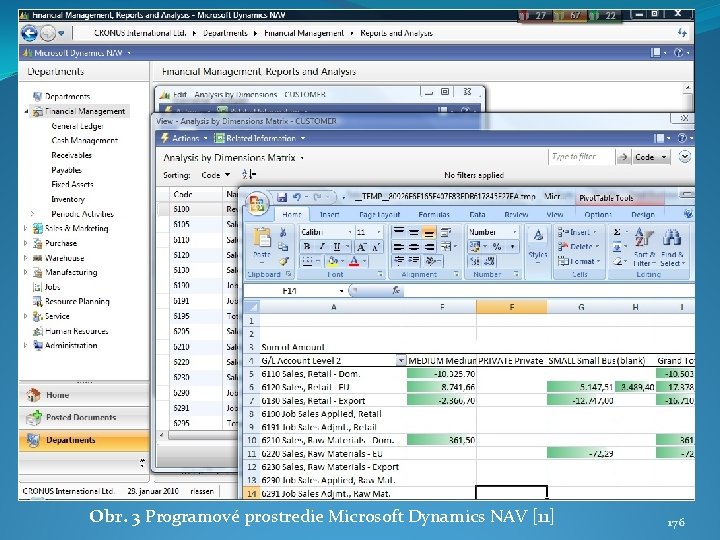This screenshot has height=540, width=720.
Task: Click Format button in Cells group
Action: [579, 261]
